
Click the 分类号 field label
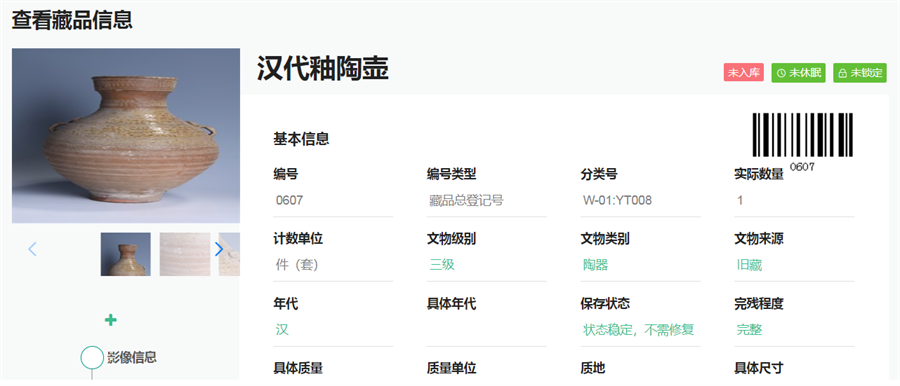pyautogui.click(x=599, y=174)
